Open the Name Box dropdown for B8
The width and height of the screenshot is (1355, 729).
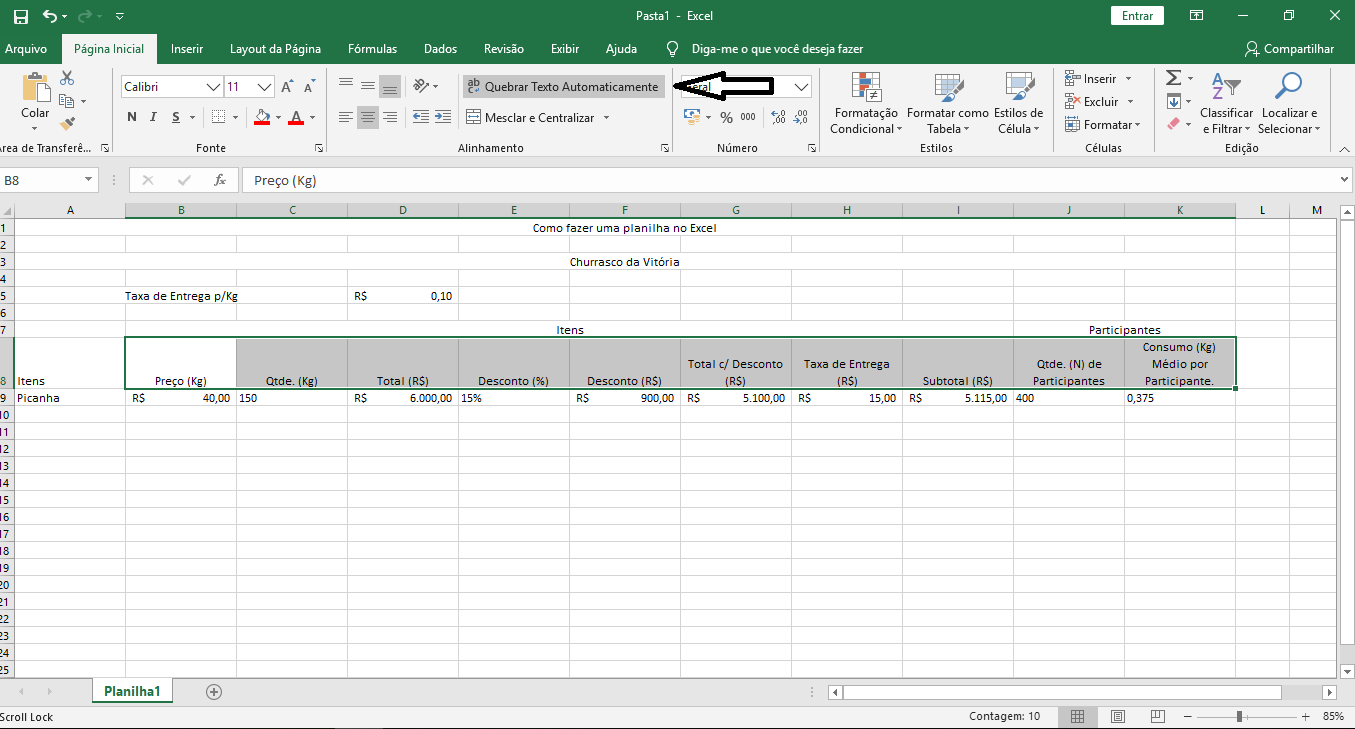click(x=89, y=180)
